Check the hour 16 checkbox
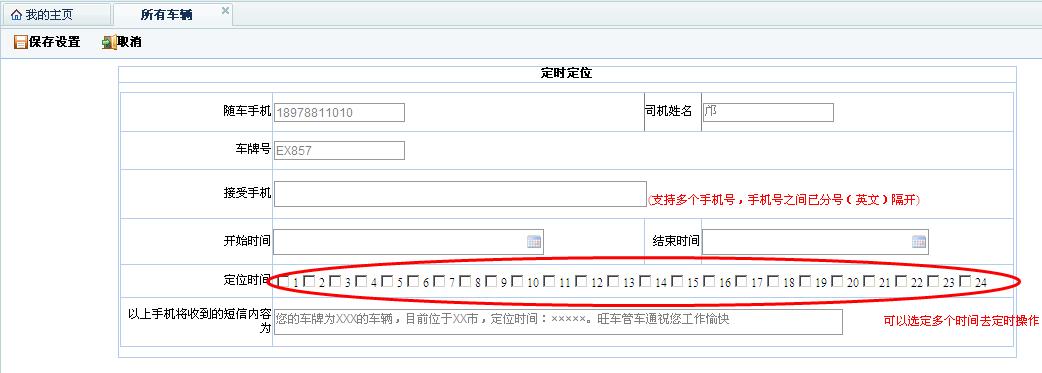 pos(709,282)
